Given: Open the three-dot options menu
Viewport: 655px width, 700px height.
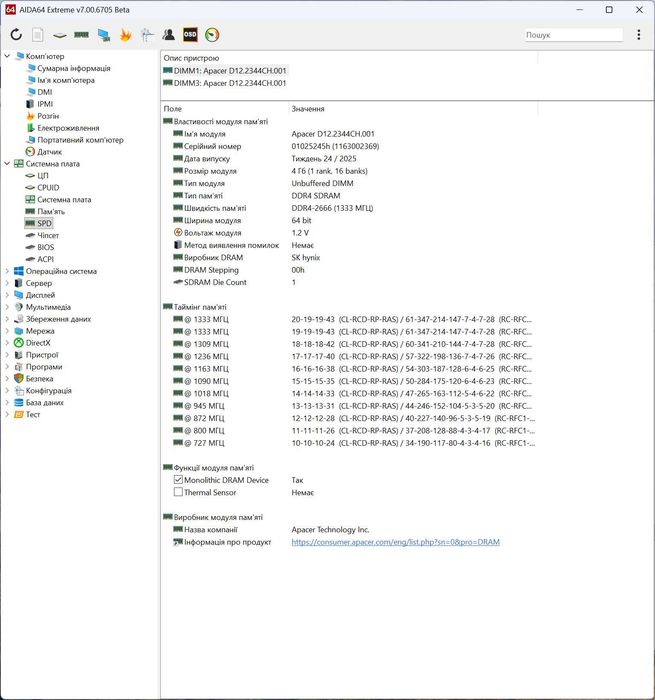Looking at the screenshot, I should (639, 35).
